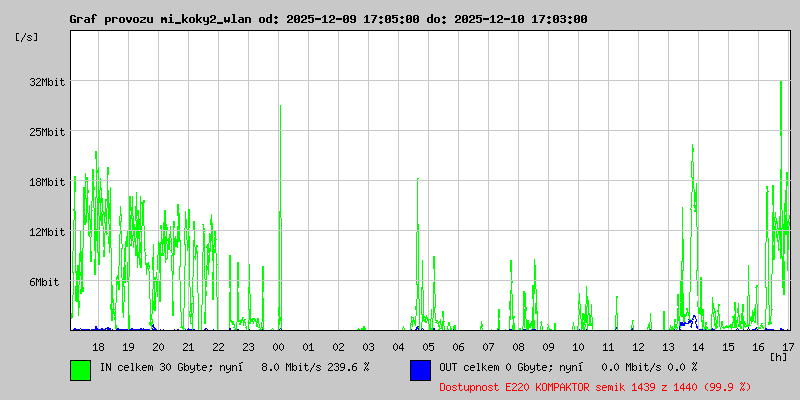Click the hour 15 x-axis label
800x400 pixels.
pos(729,347)
